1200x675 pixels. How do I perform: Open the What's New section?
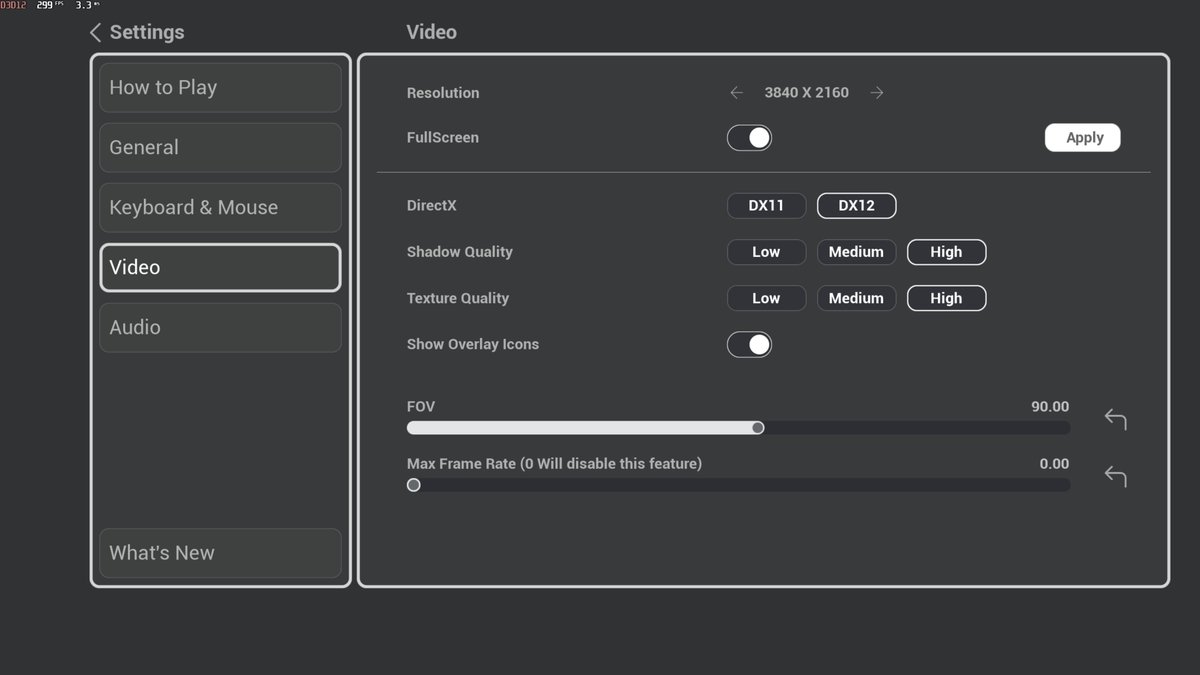[221, 553]
